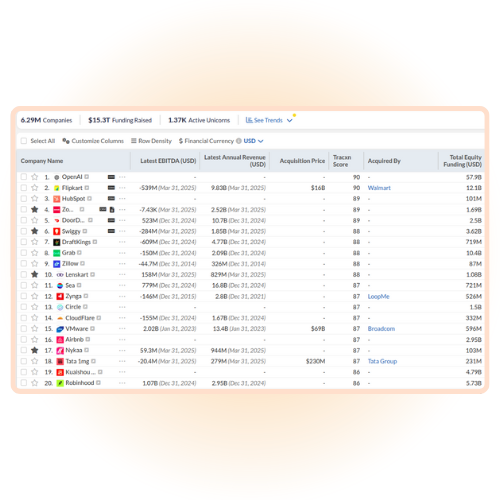
Task: Sort by Total Equity Funding column header
Action: point(462,161)
